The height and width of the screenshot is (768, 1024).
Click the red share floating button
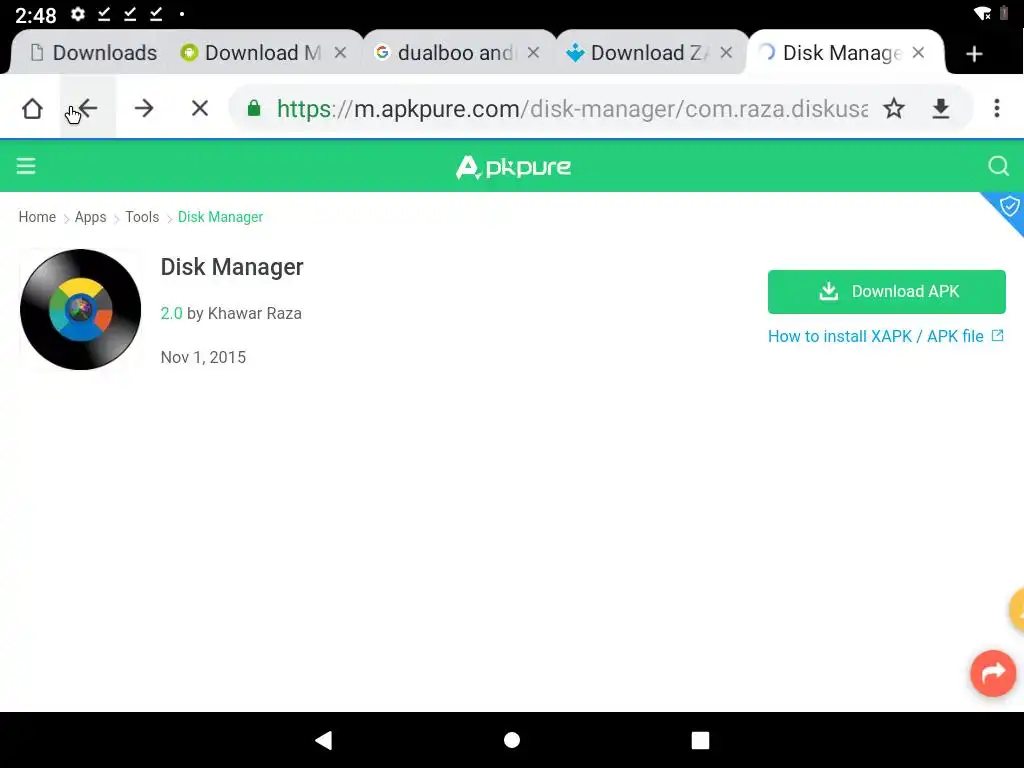tap(993, 673)
